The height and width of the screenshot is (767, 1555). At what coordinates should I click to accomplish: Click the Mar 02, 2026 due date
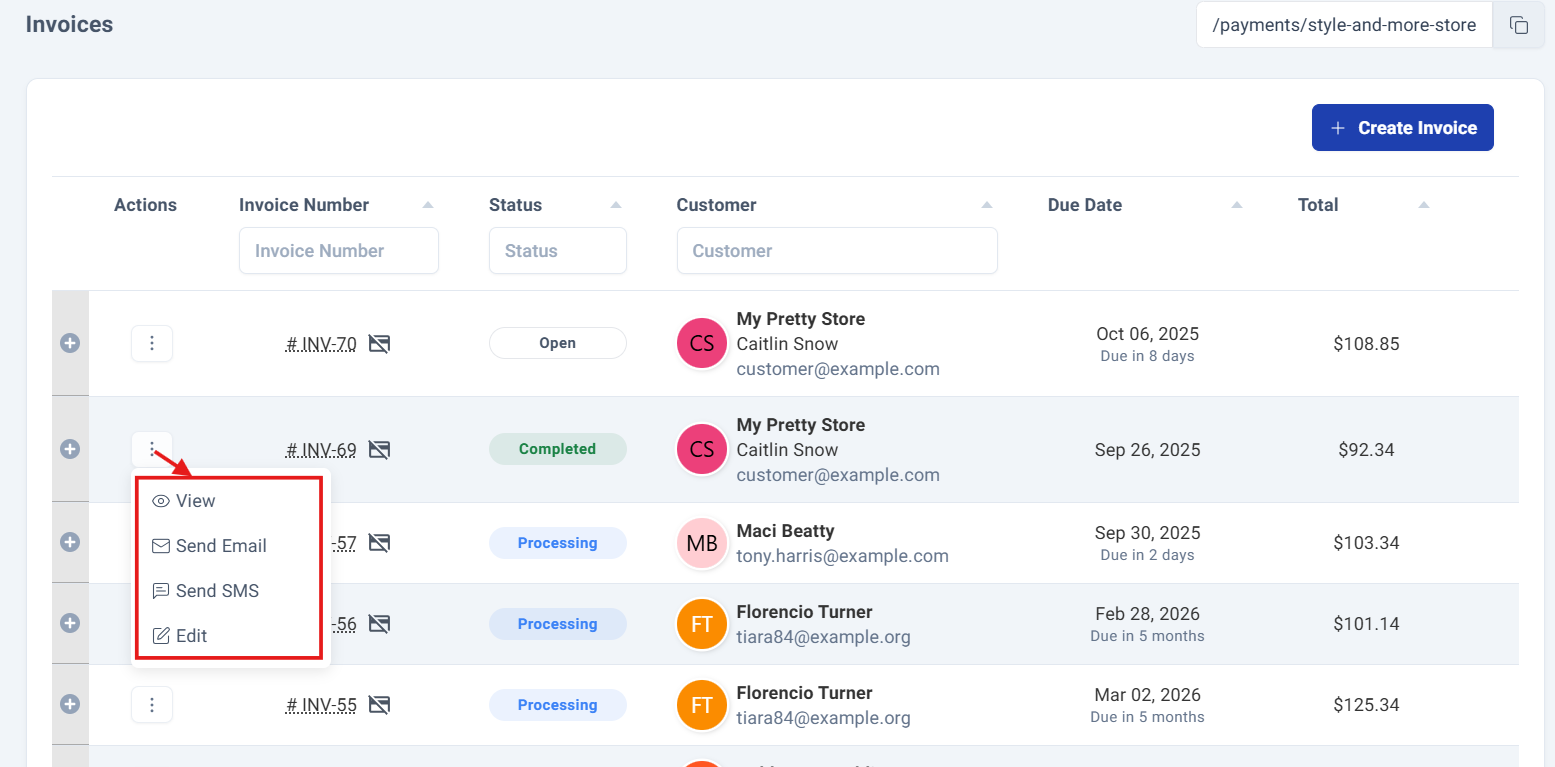click(x=1147, y=695)
